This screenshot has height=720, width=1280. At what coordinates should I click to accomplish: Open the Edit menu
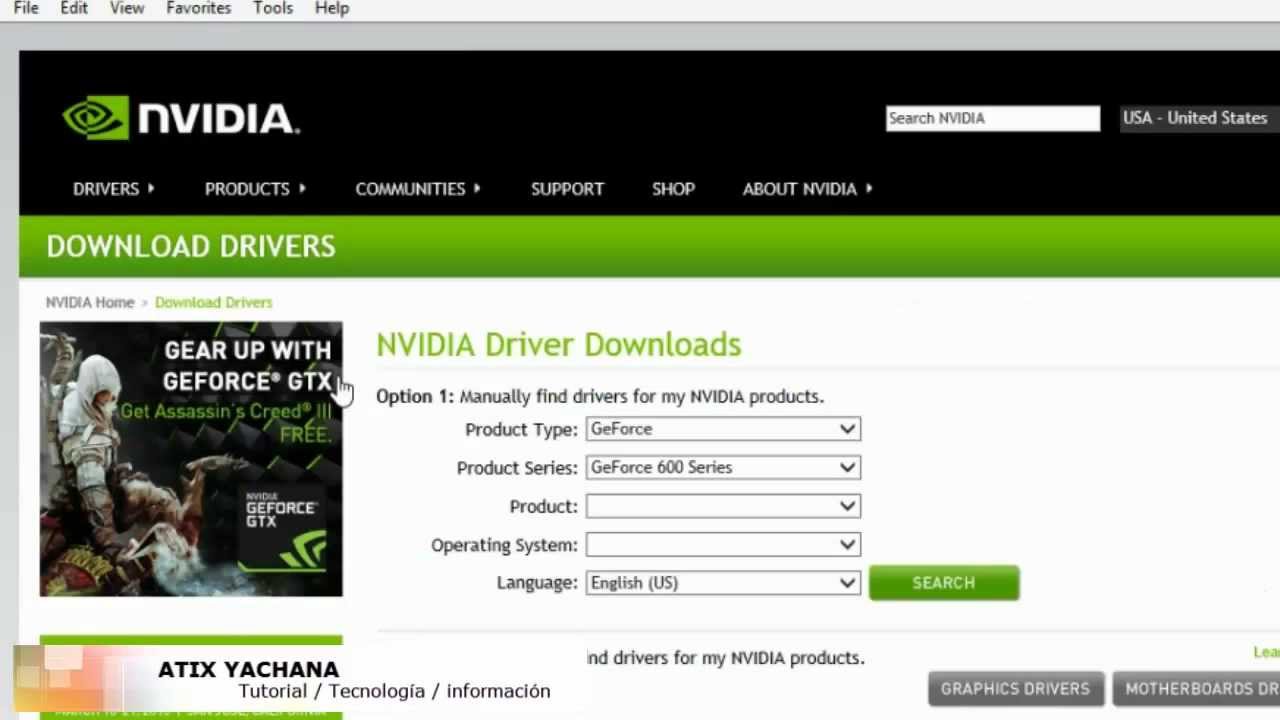coord(74,8)
